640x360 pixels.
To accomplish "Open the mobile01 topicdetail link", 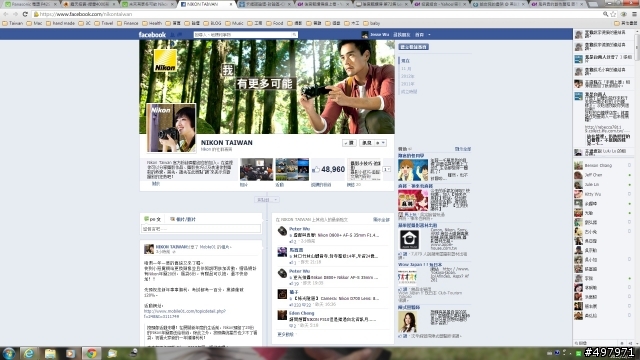I will pyautogui.click(x=185, y=313).
